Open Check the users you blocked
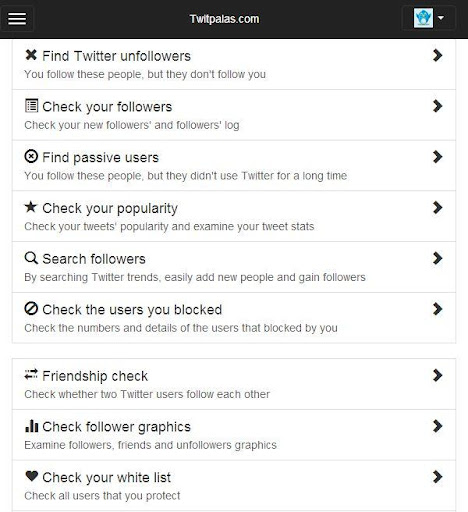This screenshot has width=468, height=512. click(234, 318)
